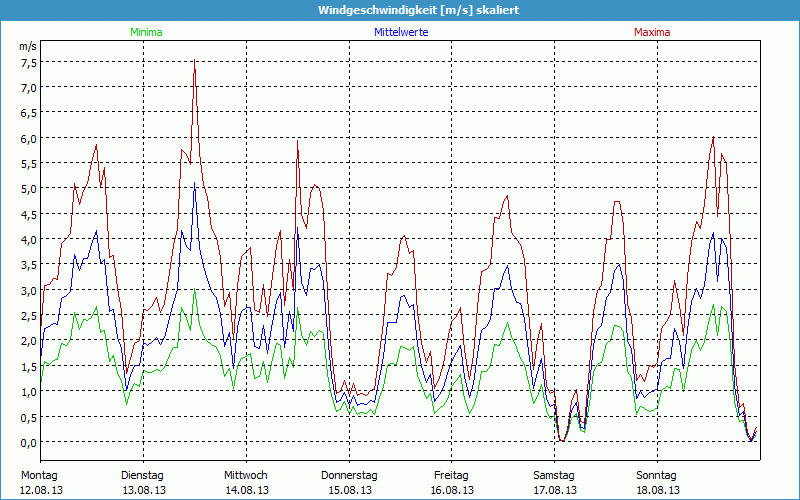Click the '7,0' y-axis value
This screenshot has height=500, width=800.
pyautogui.click(x=29, y=88)
